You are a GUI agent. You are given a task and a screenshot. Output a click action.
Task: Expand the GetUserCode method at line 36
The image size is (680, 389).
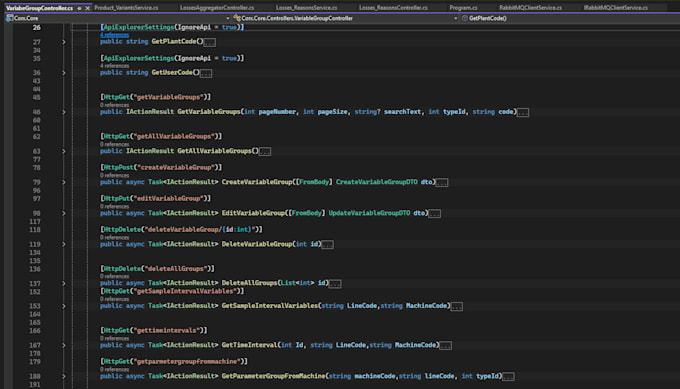(x=64, y=73)
